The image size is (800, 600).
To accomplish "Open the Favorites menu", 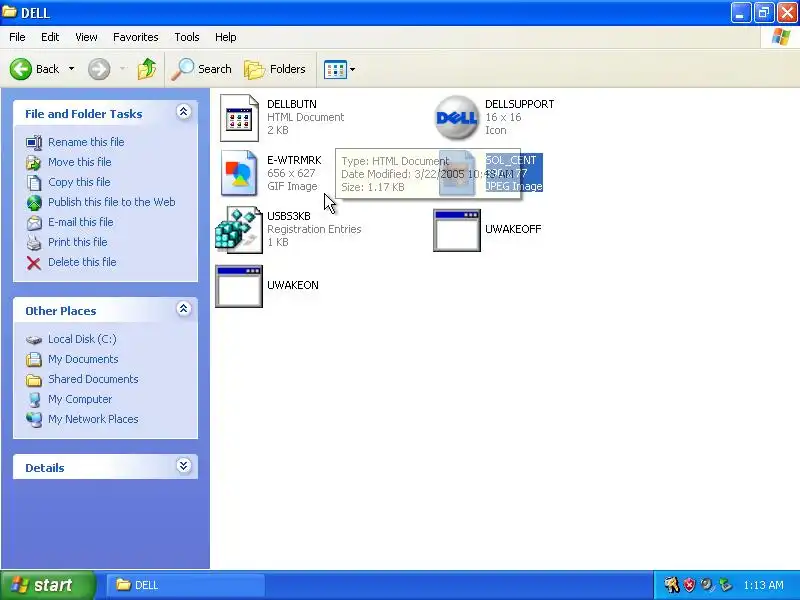I will point(136,37).
